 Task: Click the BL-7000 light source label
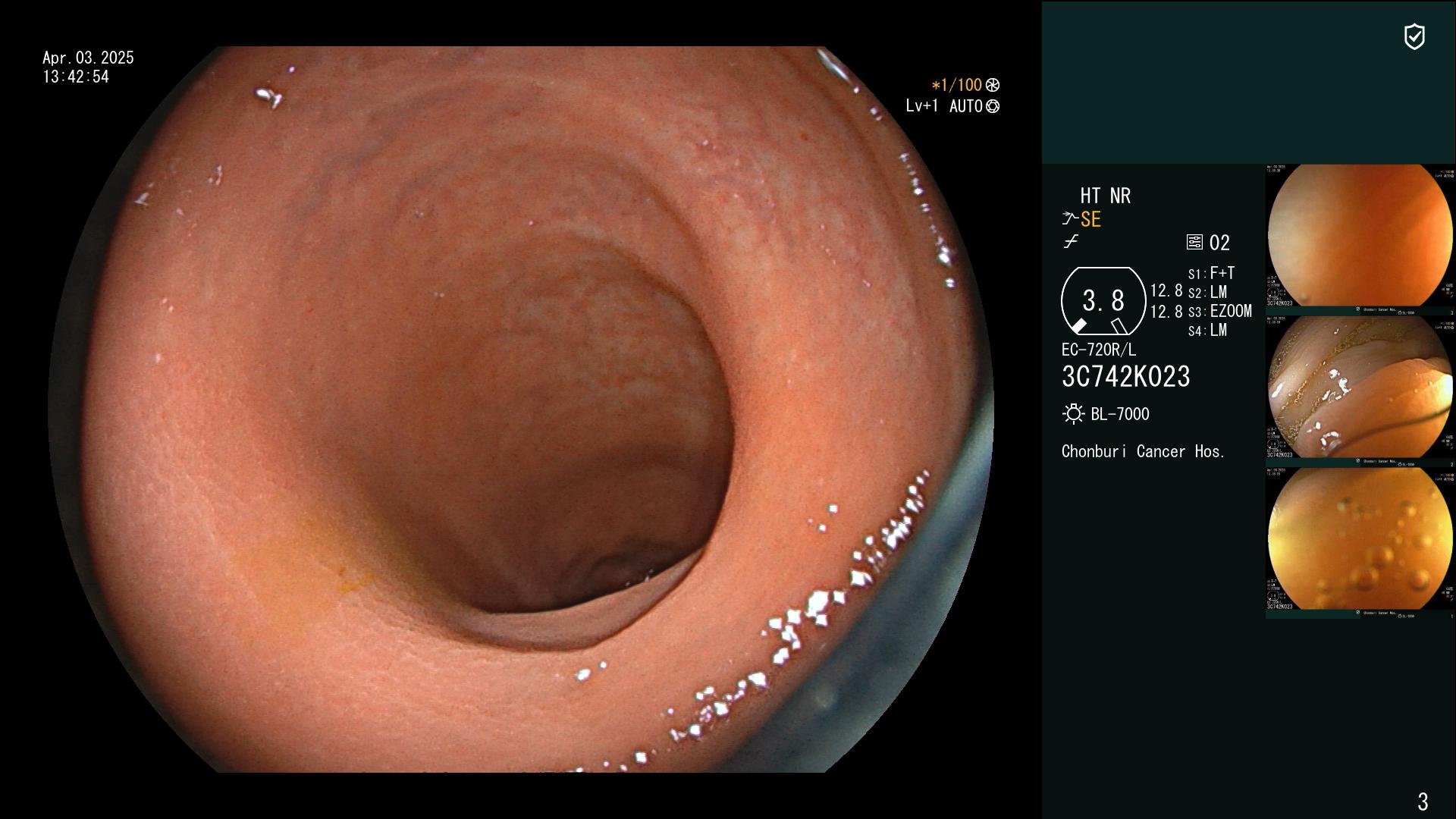click(x=1120, y=415)
